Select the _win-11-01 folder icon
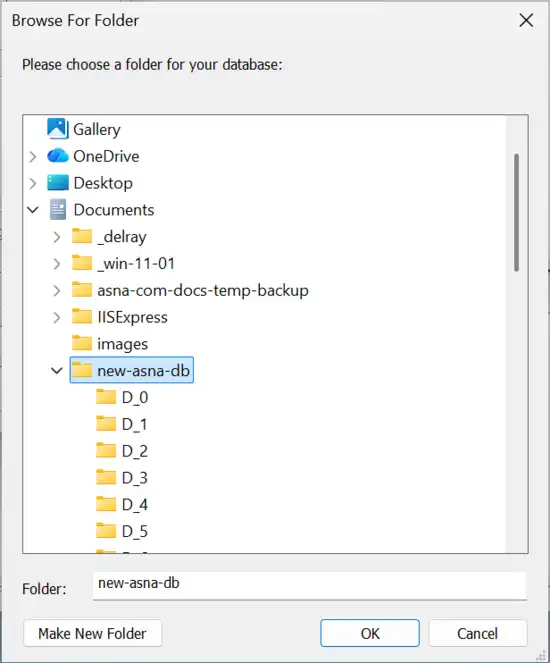Image resolution: width=550 pixels, height=663 pixels. tap(82, 263)
